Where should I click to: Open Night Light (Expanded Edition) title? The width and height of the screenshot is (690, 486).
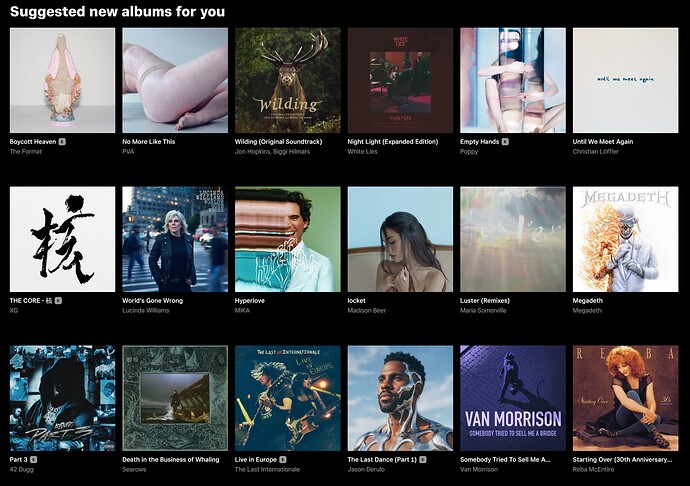coord(393,142)
